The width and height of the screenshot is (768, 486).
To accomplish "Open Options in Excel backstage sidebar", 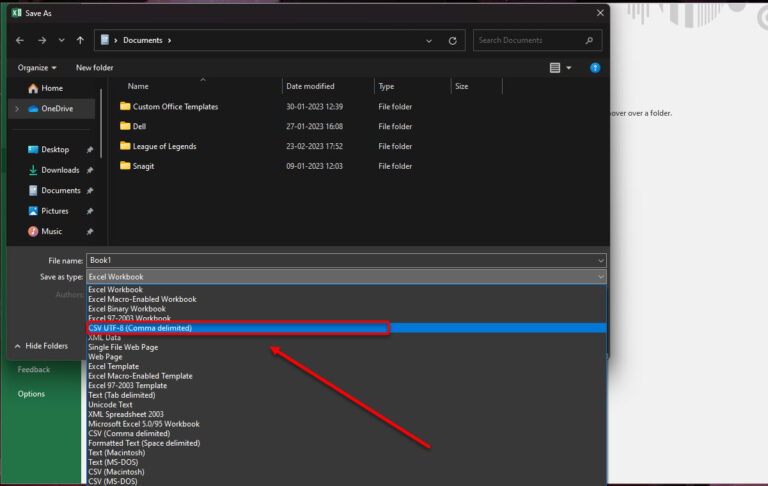I will 31,394.
